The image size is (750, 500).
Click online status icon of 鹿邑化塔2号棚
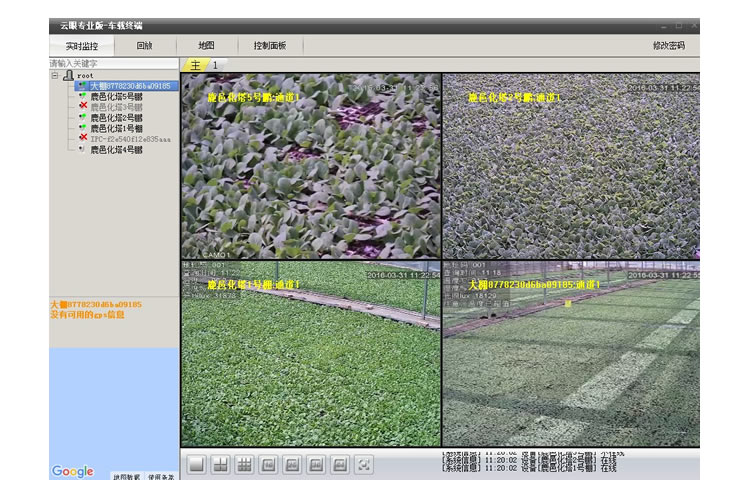coord(83,117)
